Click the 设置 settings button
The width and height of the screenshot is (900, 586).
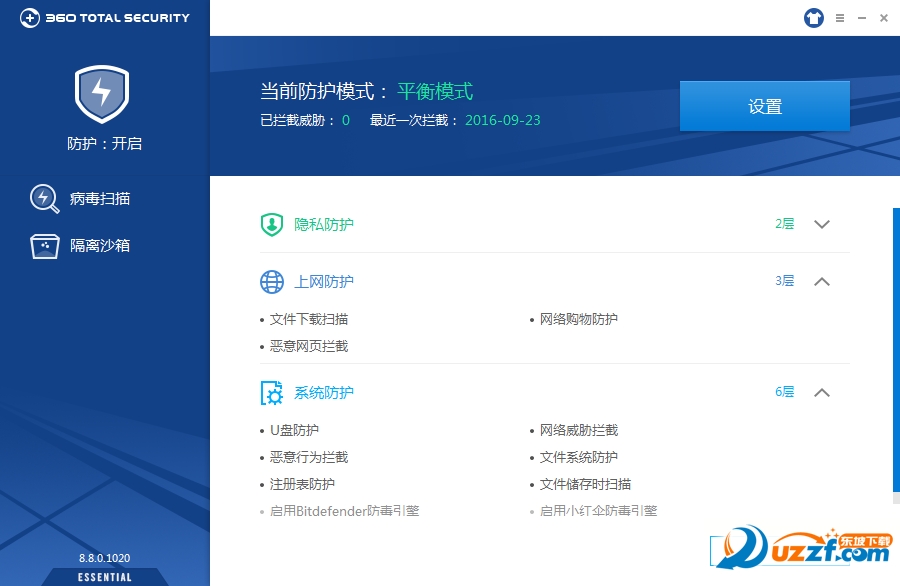[764, 107]
